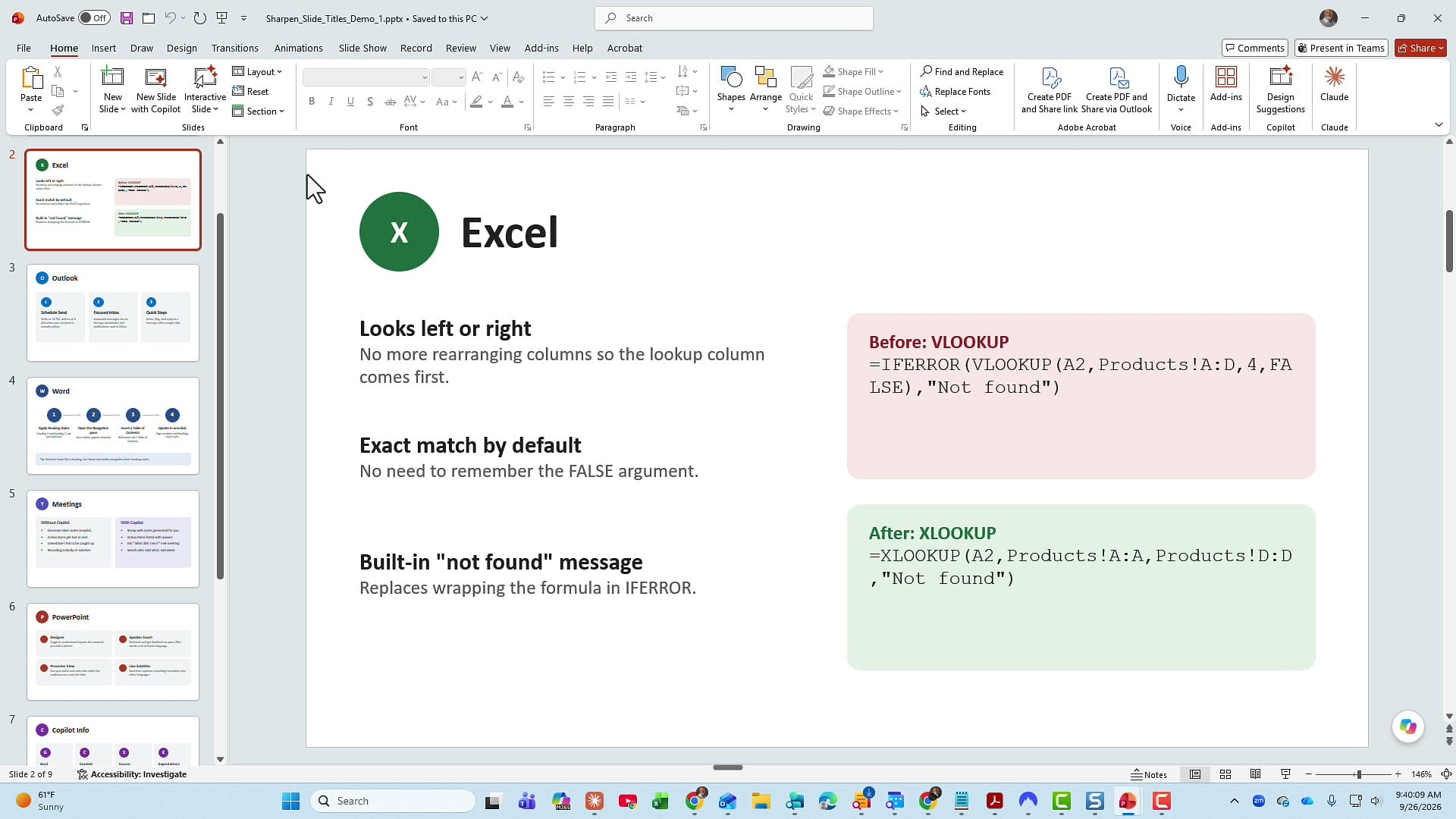Click Create PDF and Share link
Screen dimensions: 1456x819
(x=1049, y=90)
